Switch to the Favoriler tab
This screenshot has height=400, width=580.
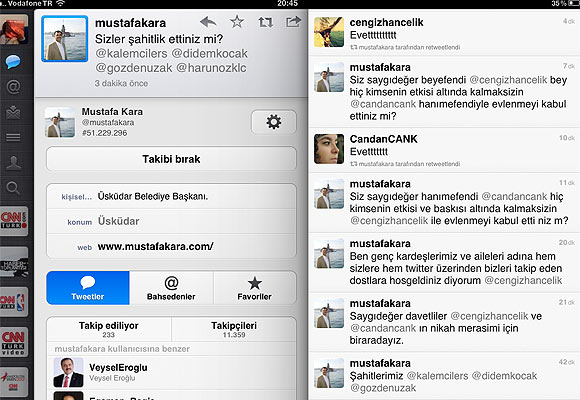click(x=255, y=288)
